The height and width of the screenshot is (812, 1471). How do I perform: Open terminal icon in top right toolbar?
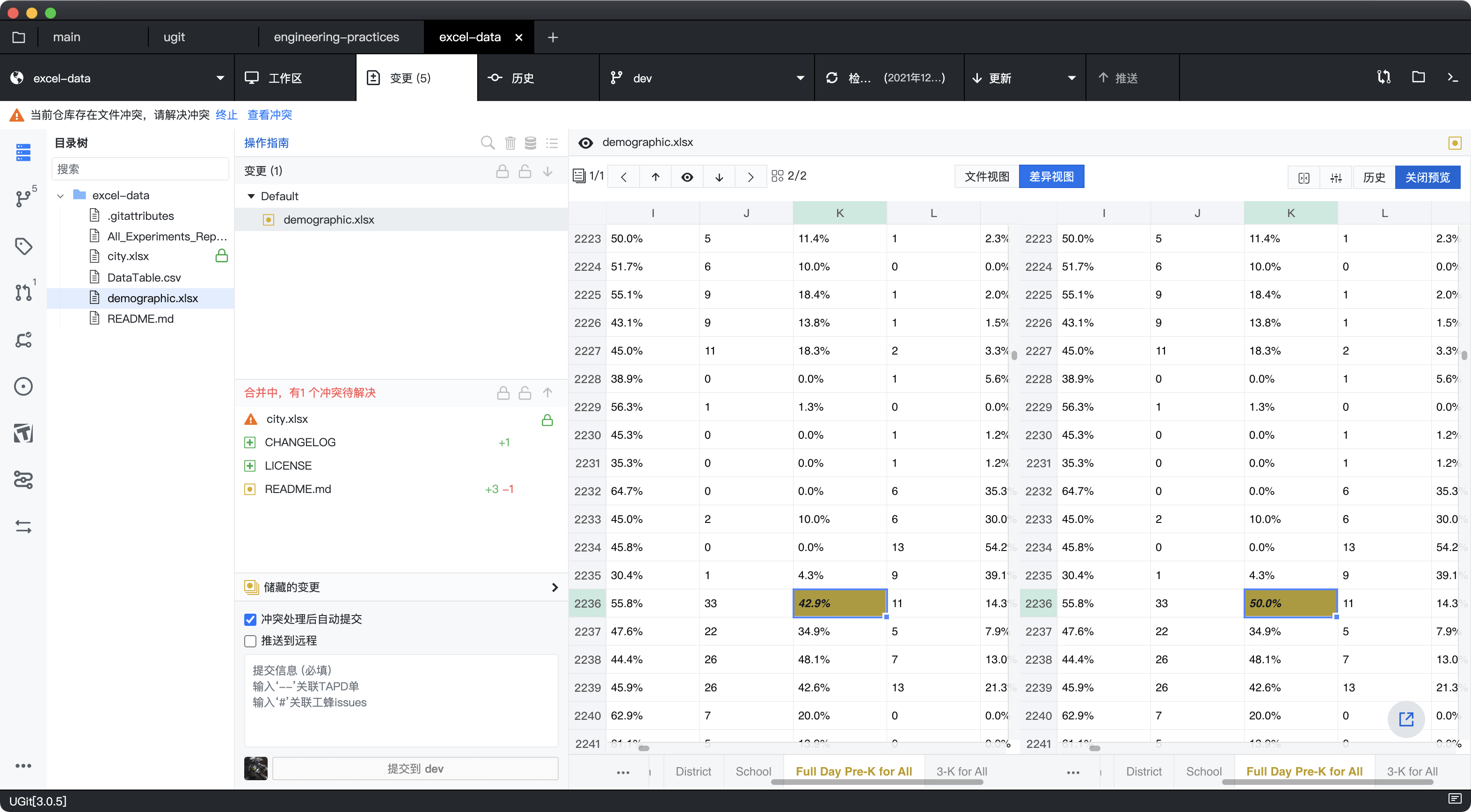click(1453, 77)
